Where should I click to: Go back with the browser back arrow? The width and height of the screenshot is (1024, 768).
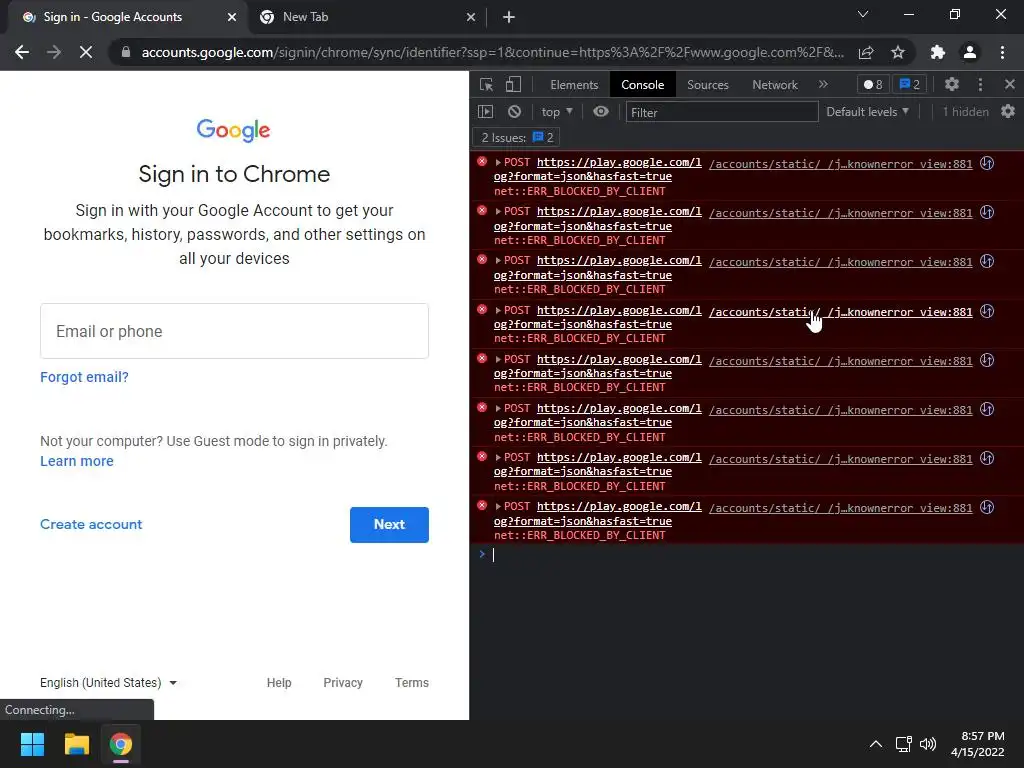[x=22, y=52]
